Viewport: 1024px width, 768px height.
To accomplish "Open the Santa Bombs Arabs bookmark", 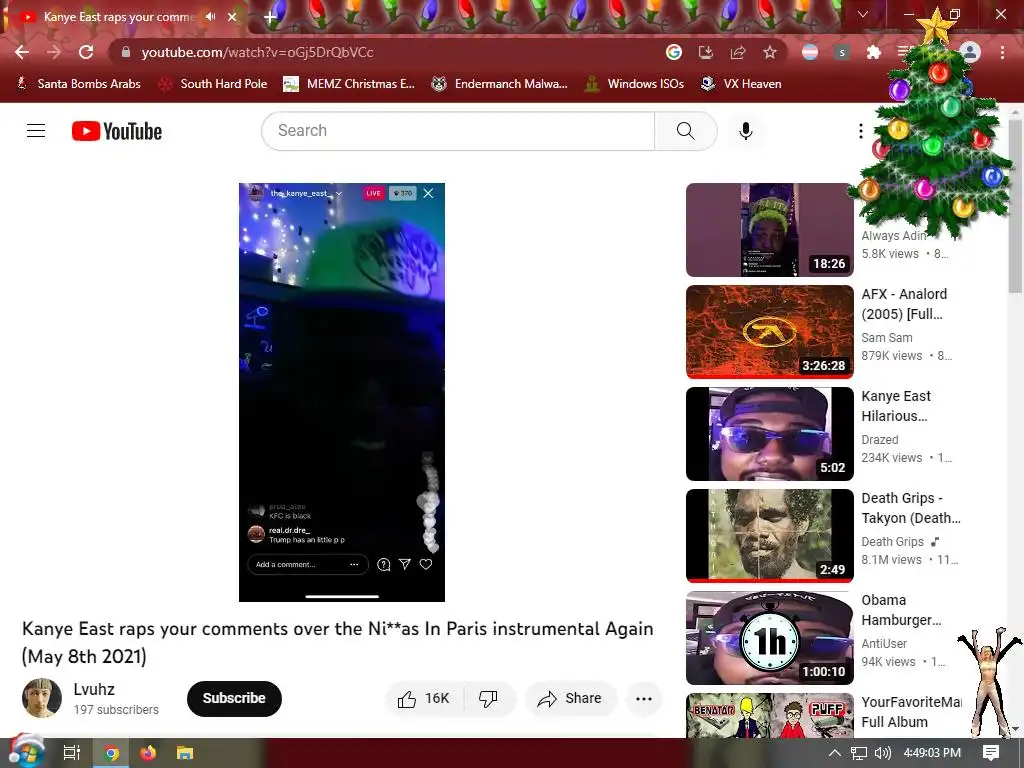I will click(x=78, y=84).
